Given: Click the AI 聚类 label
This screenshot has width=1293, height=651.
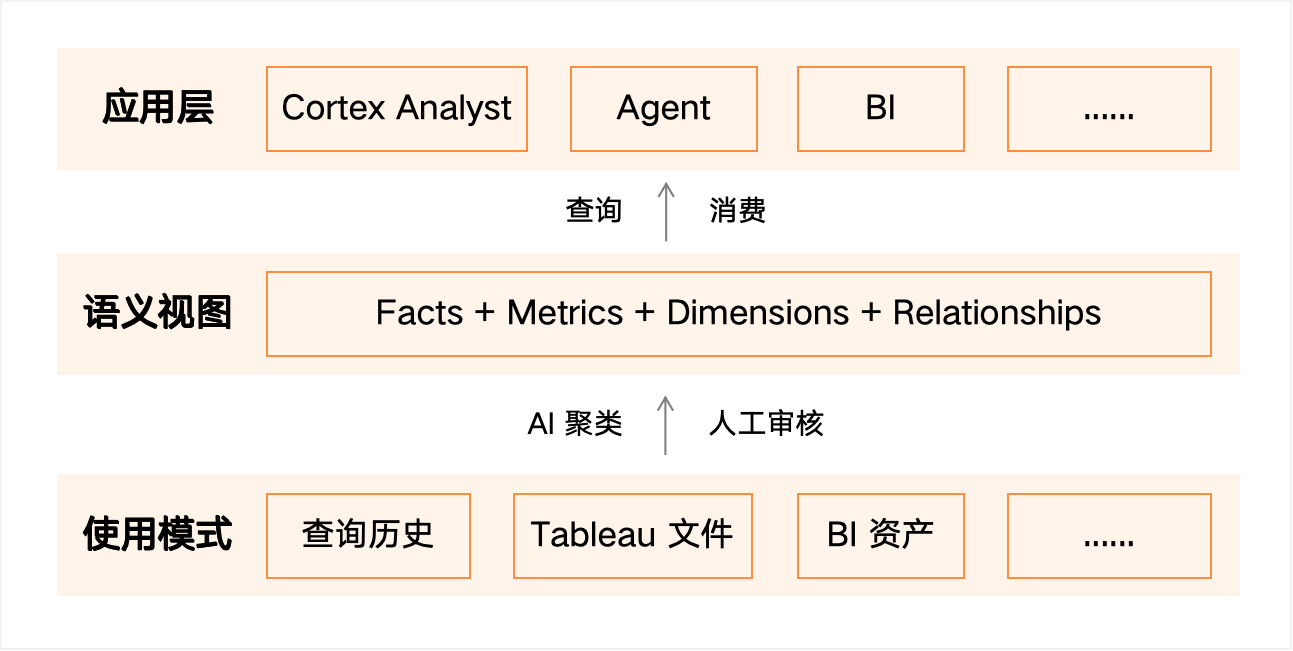Looking at the screenshot, I should [575, 425].
